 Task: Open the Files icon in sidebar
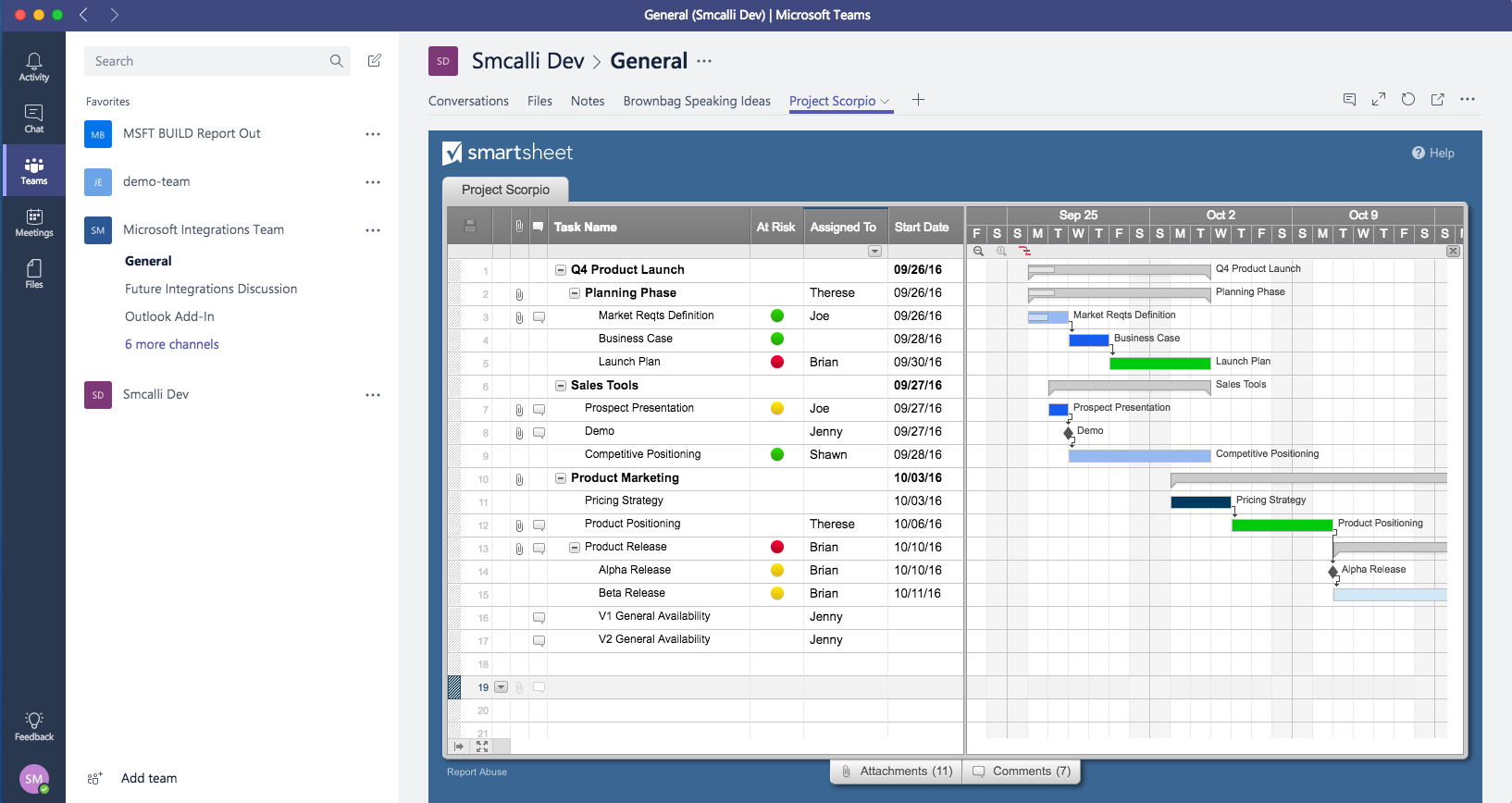tap(33, 274)
